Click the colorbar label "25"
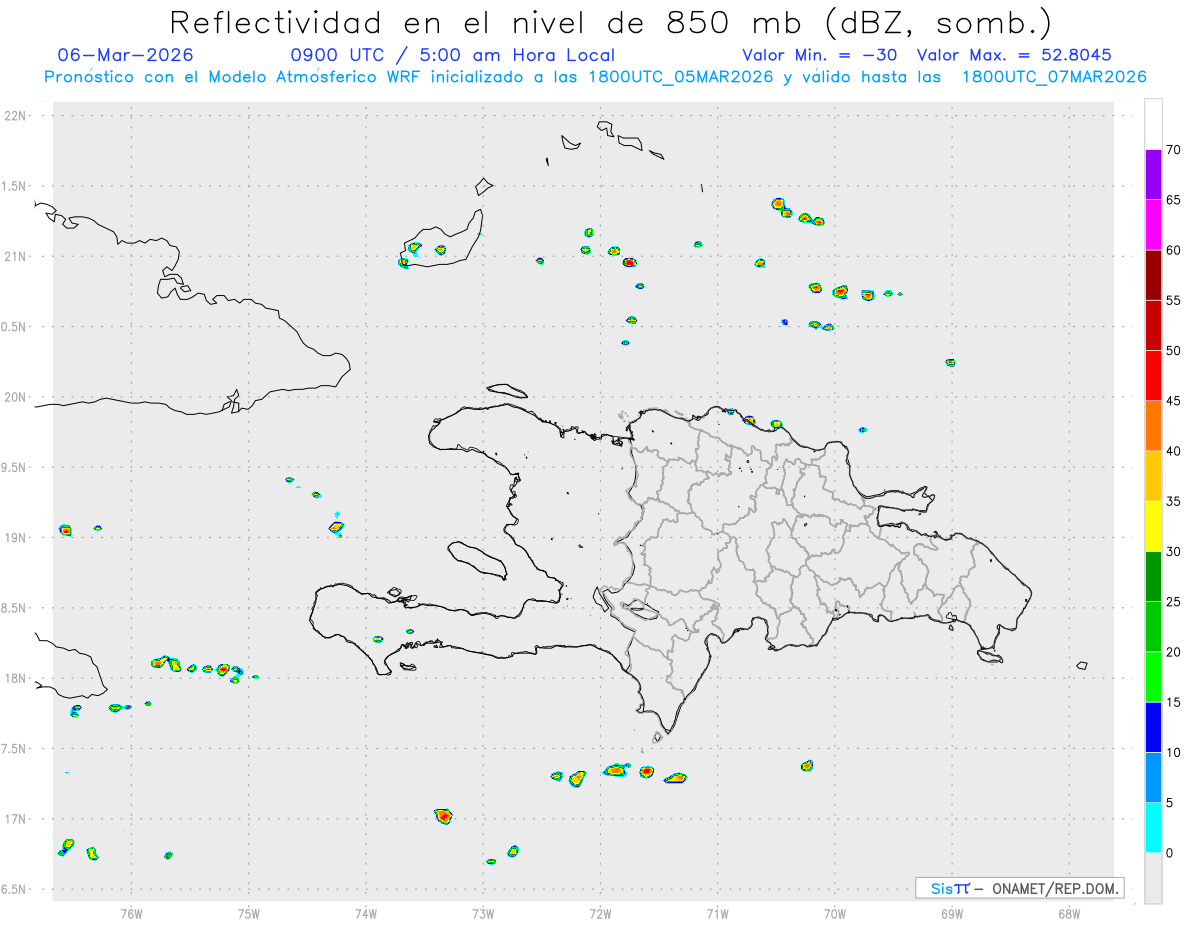Image resolution: width=1200 pixels, height=927 pixels. 1174,601
